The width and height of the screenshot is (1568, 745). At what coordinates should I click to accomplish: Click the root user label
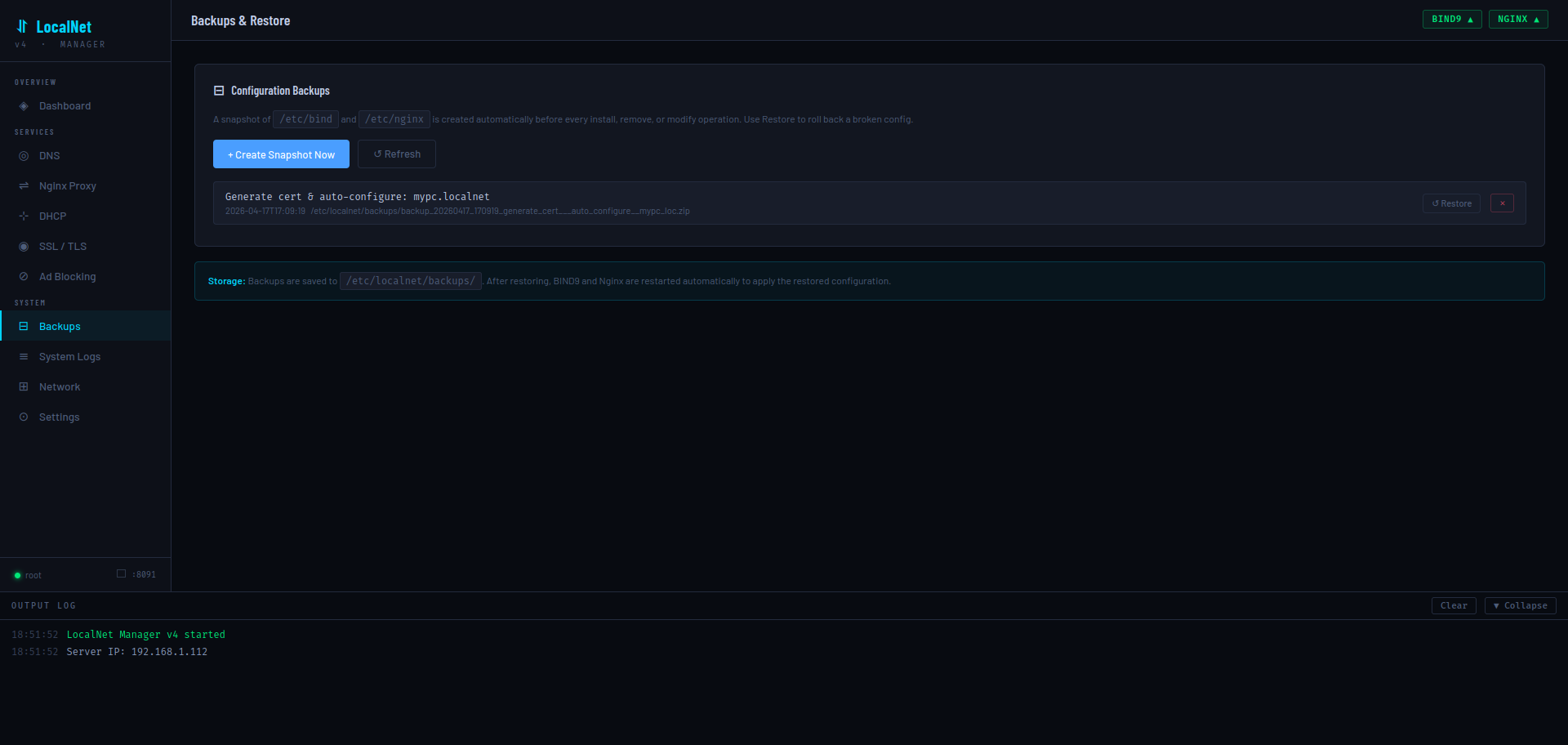tap(33, 576)
